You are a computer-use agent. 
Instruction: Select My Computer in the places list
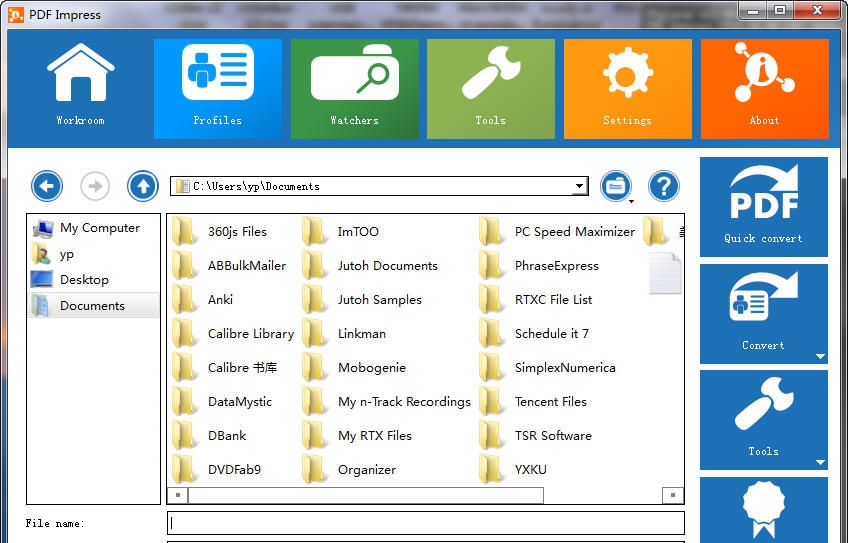pos(99,228)
